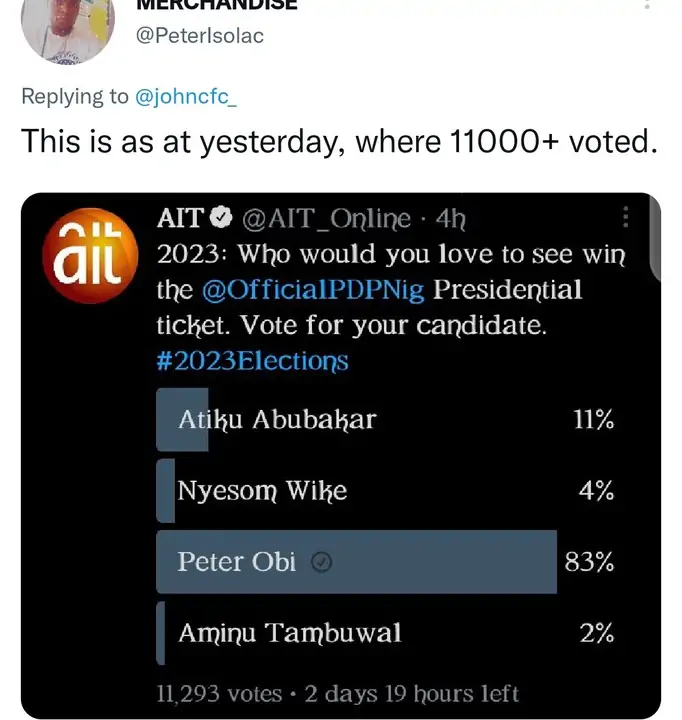Click the 11,293 votes count
This screenshot has width=682, height=720.
point(219,692)
